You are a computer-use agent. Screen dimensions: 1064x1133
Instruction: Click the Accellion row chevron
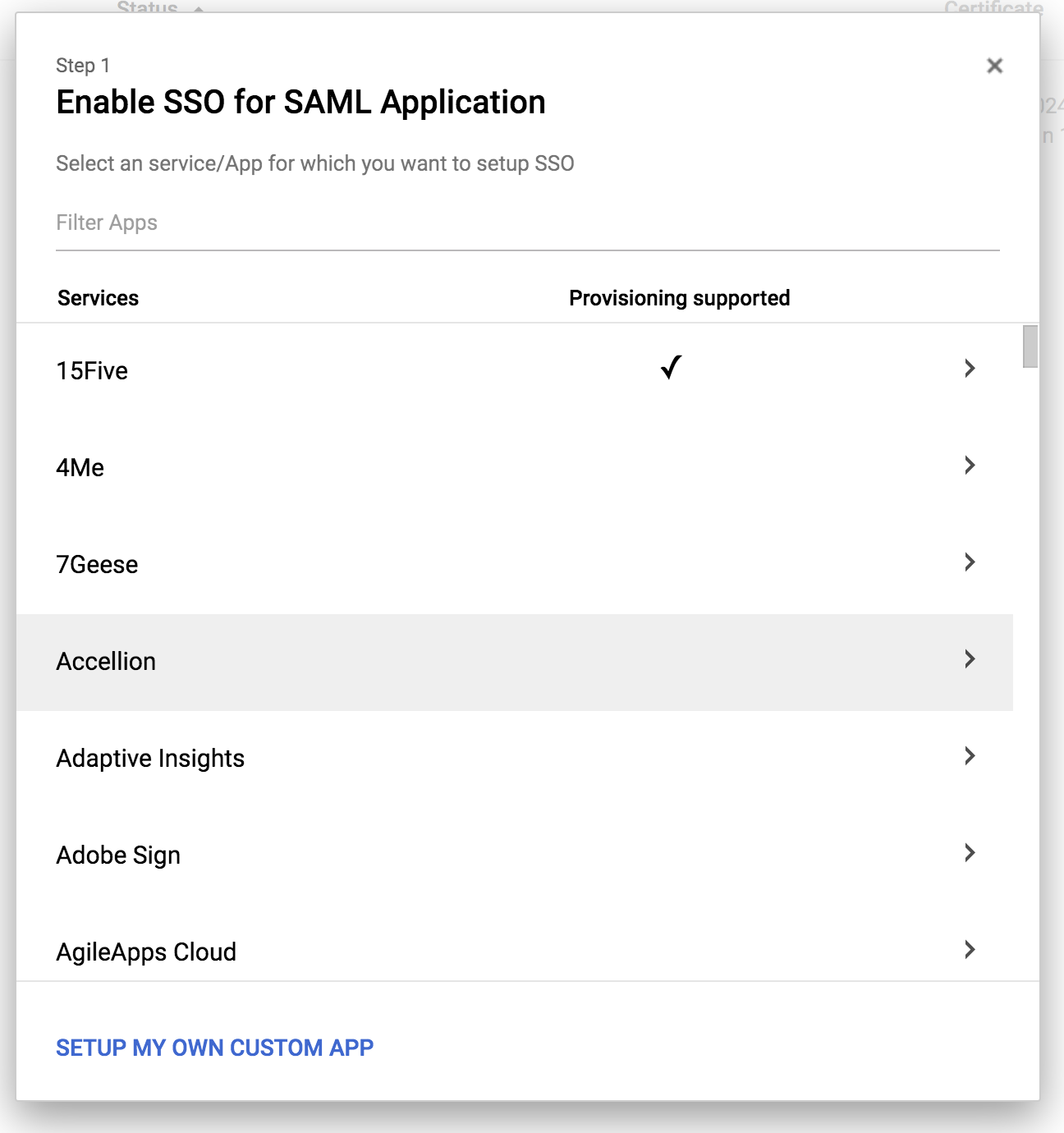[x=970, y=659]
